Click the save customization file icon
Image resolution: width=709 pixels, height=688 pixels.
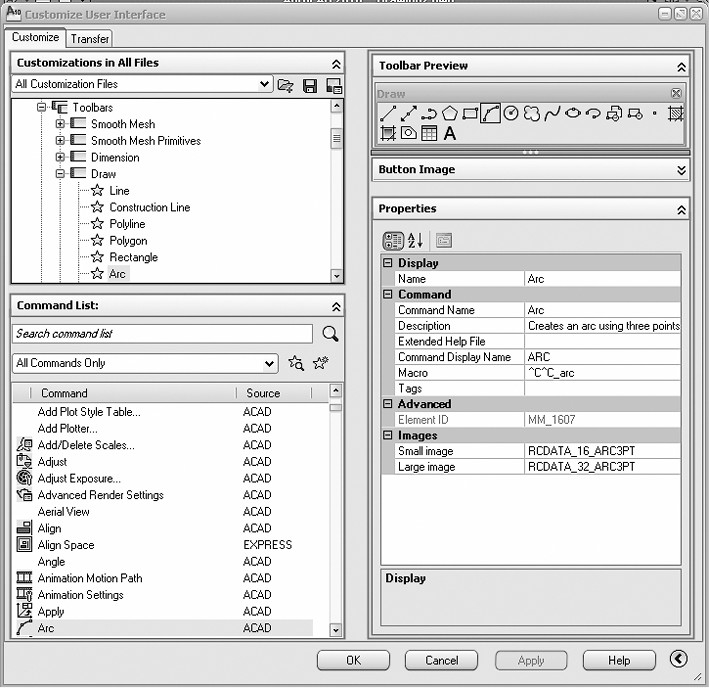pos(310,85)
